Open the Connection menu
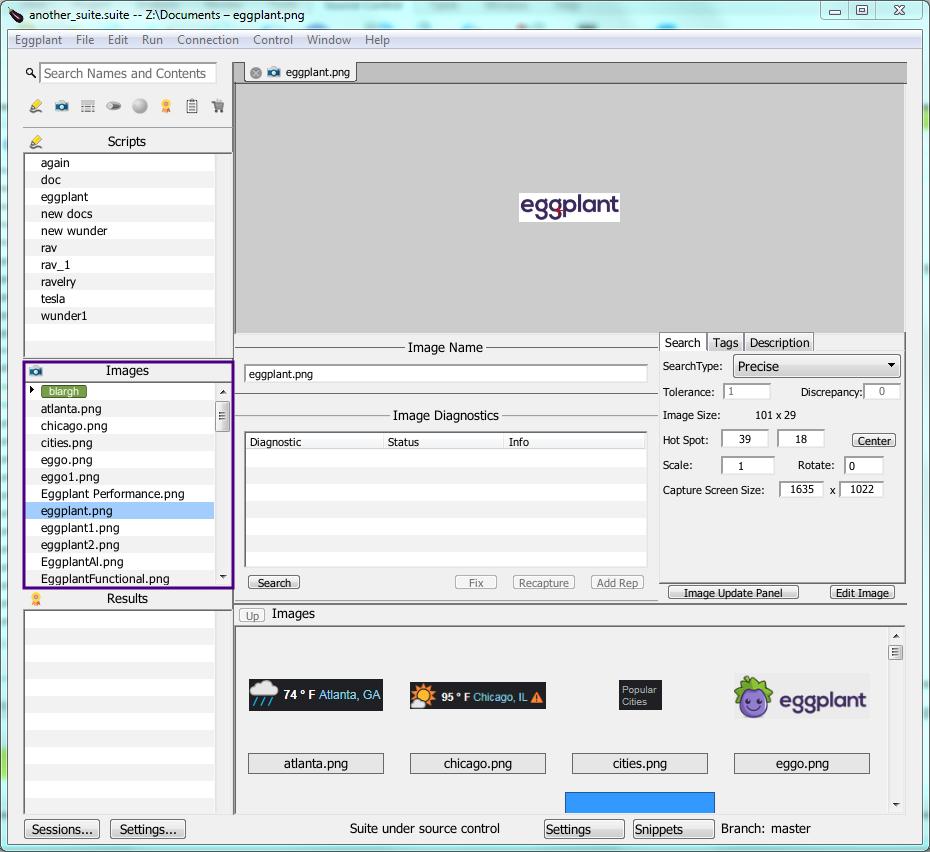 tap(208, 40)
